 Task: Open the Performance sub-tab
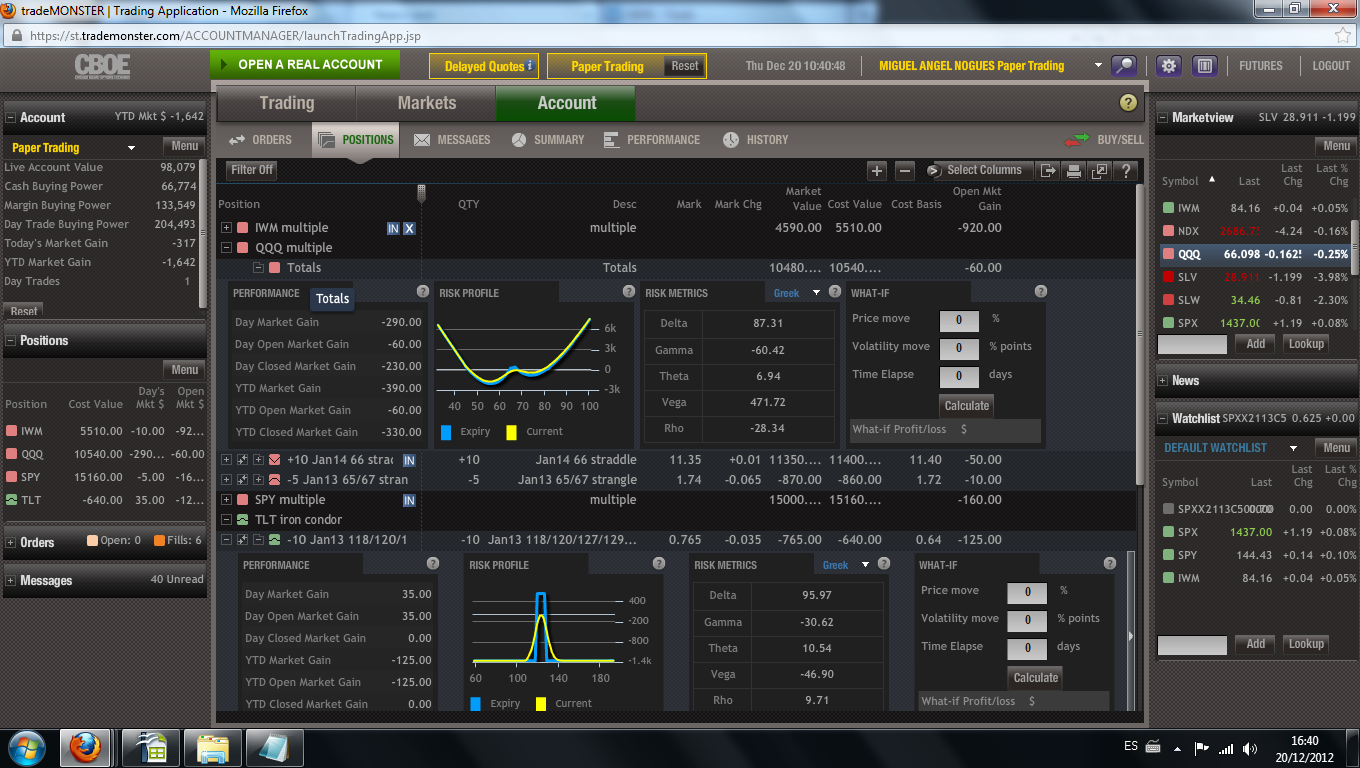[x=652, y=140]
